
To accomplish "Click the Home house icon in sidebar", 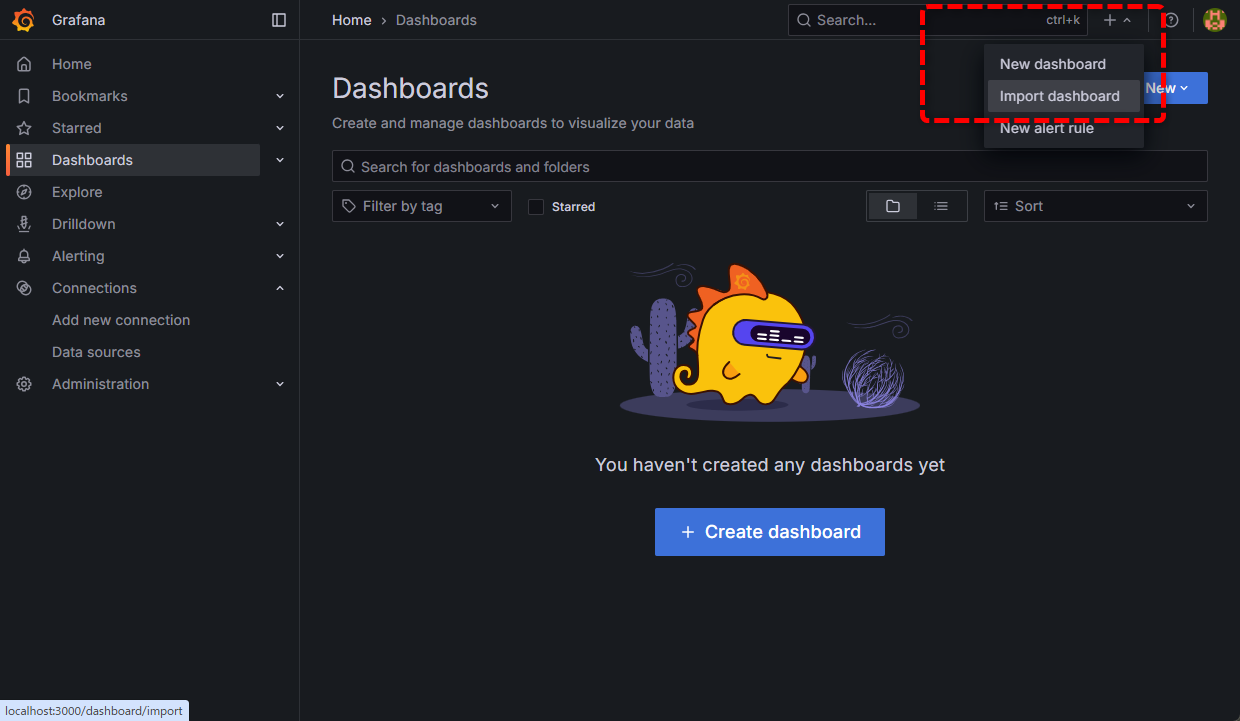I will pyautogui.click(x=24, y=64).
